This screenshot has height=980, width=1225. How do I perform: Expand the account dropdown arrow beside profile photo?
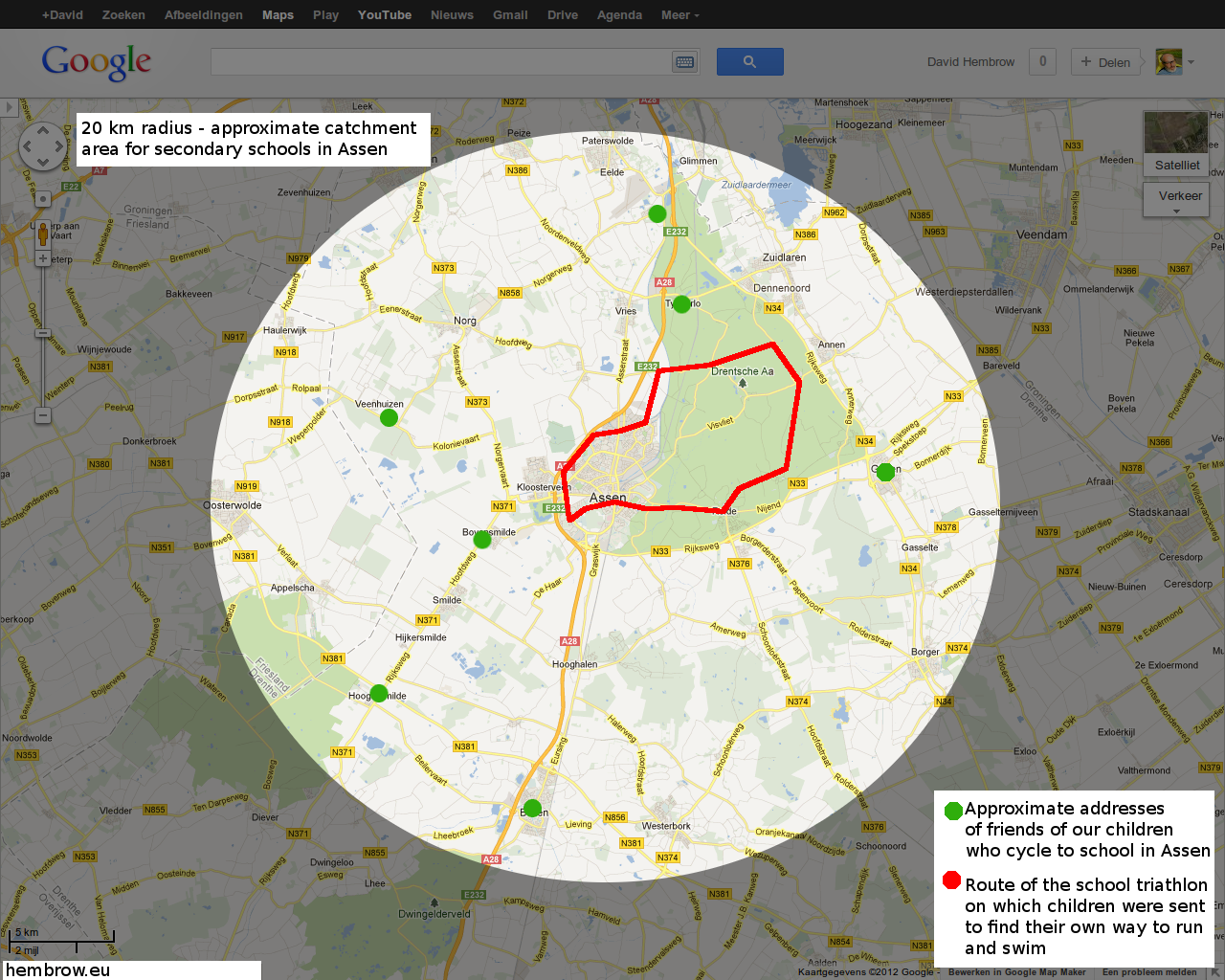[x=1192, y=63]
